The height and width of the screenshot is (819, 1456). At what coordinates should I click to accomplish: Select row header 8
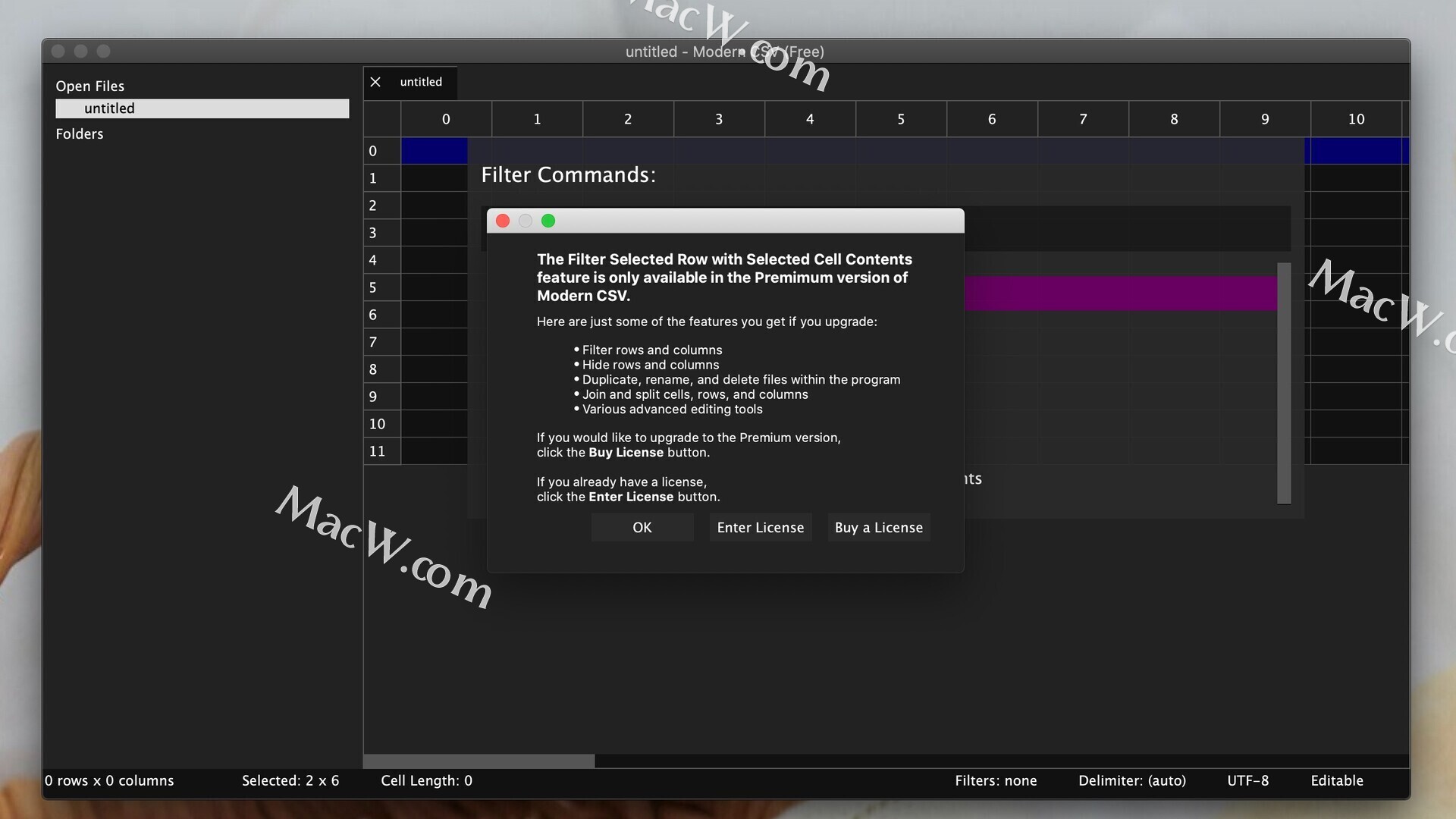(382, 369)
